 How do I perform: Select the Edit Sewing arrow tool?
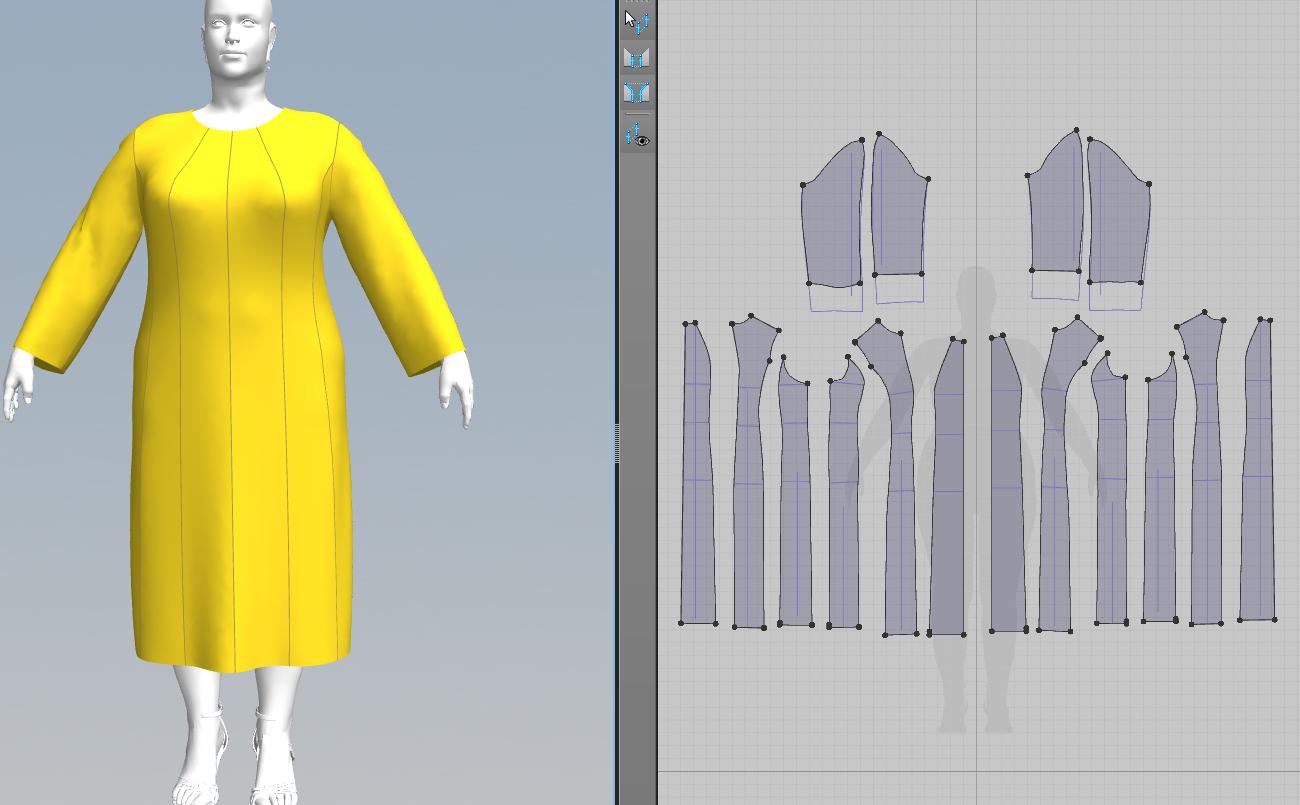[636, 21]
